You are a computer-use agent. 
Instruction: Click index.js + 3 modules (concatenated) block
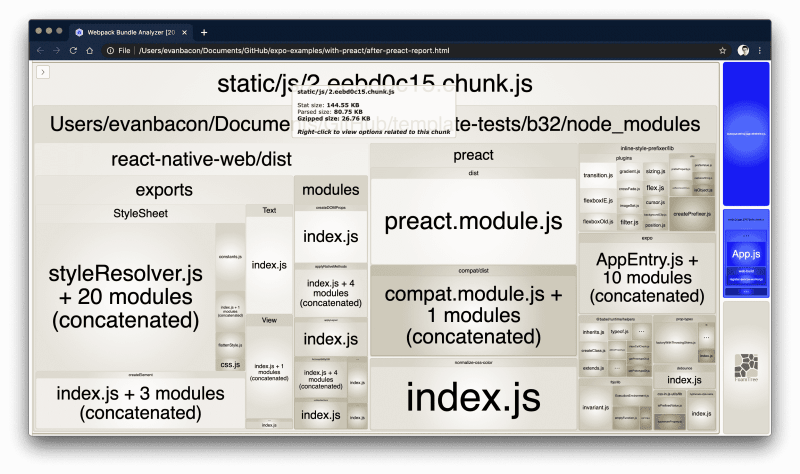tap(140, 403)
